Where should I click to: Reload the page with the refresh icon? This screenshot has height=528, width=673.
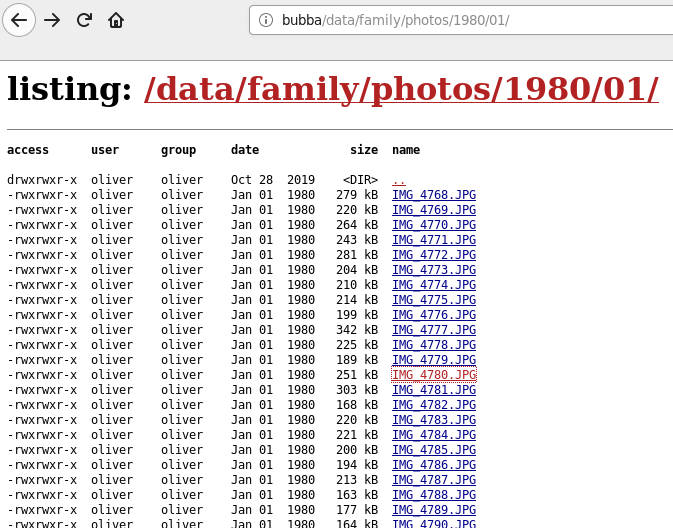(84, 20)
